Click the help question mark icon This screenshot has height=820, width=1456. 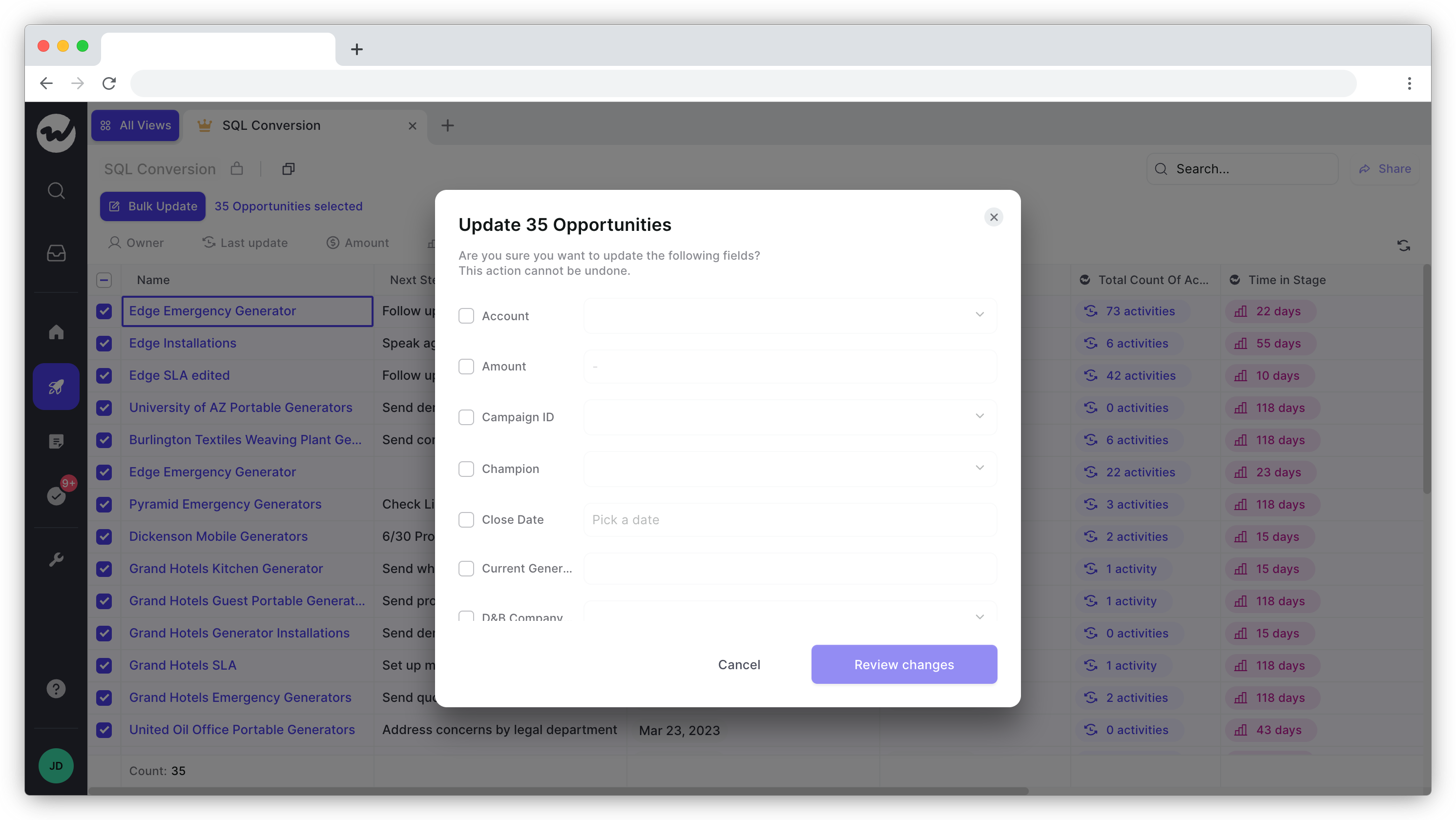coord(56,688)
